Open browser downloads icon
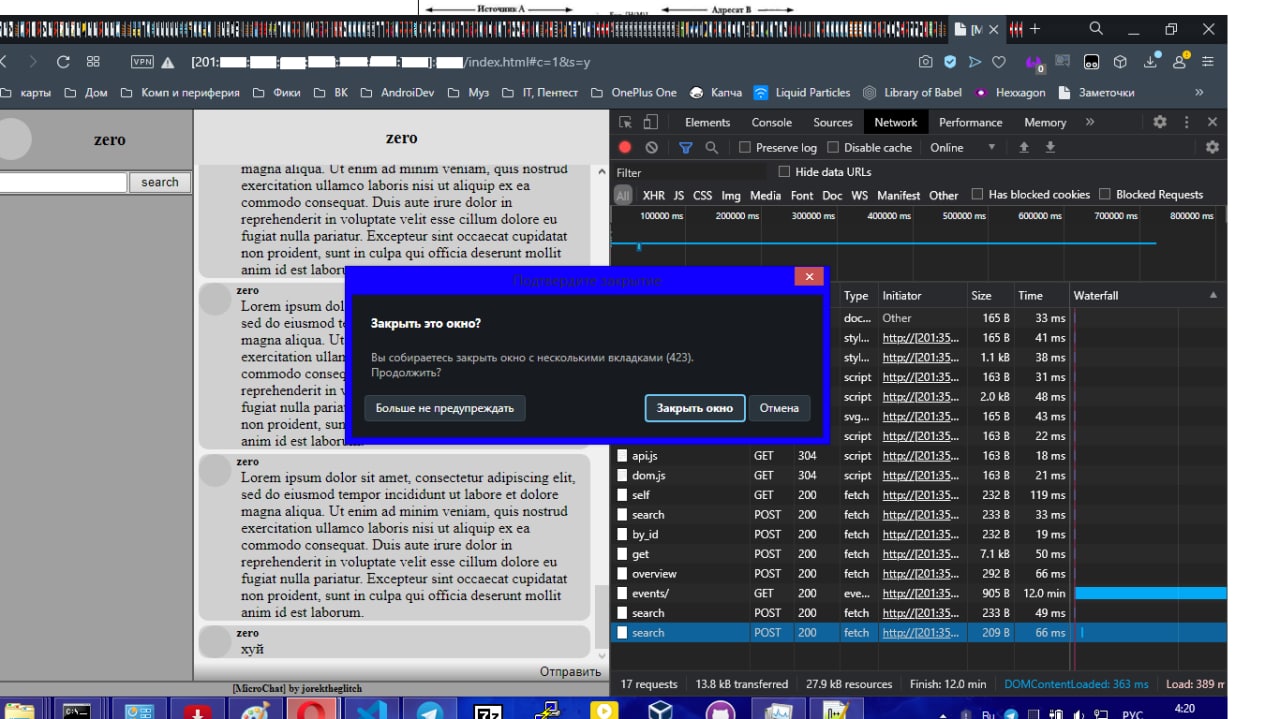1280x719 pixels. click(1150, 62)
